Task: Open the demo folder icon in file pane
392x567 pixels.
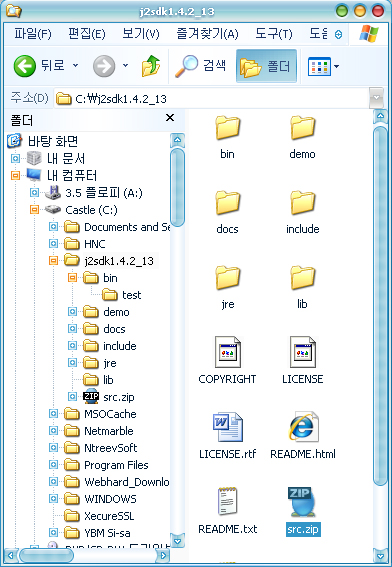Action: click(302, 128)
